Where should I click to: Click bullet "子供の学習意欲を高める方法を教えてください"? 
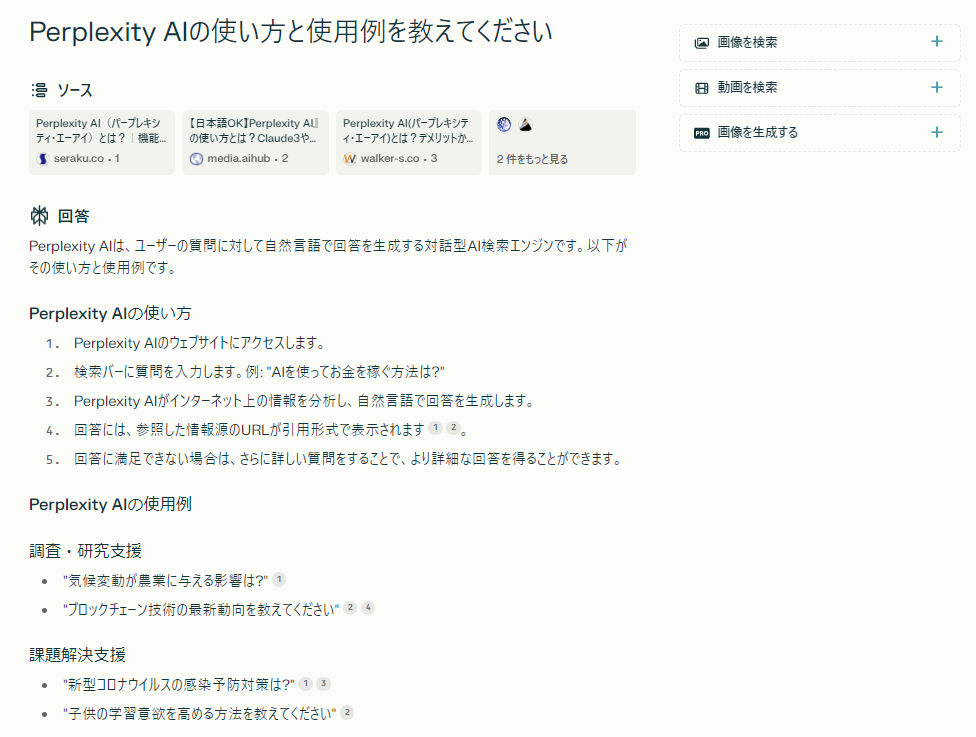[x=200, y=713]
